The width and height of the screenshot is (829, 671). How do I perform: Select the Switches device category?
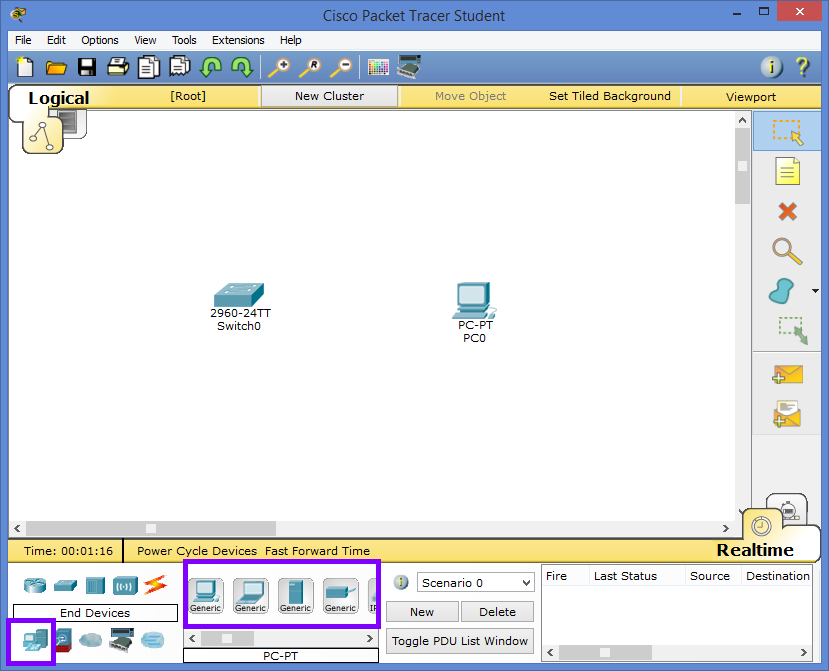click(65, 585)
